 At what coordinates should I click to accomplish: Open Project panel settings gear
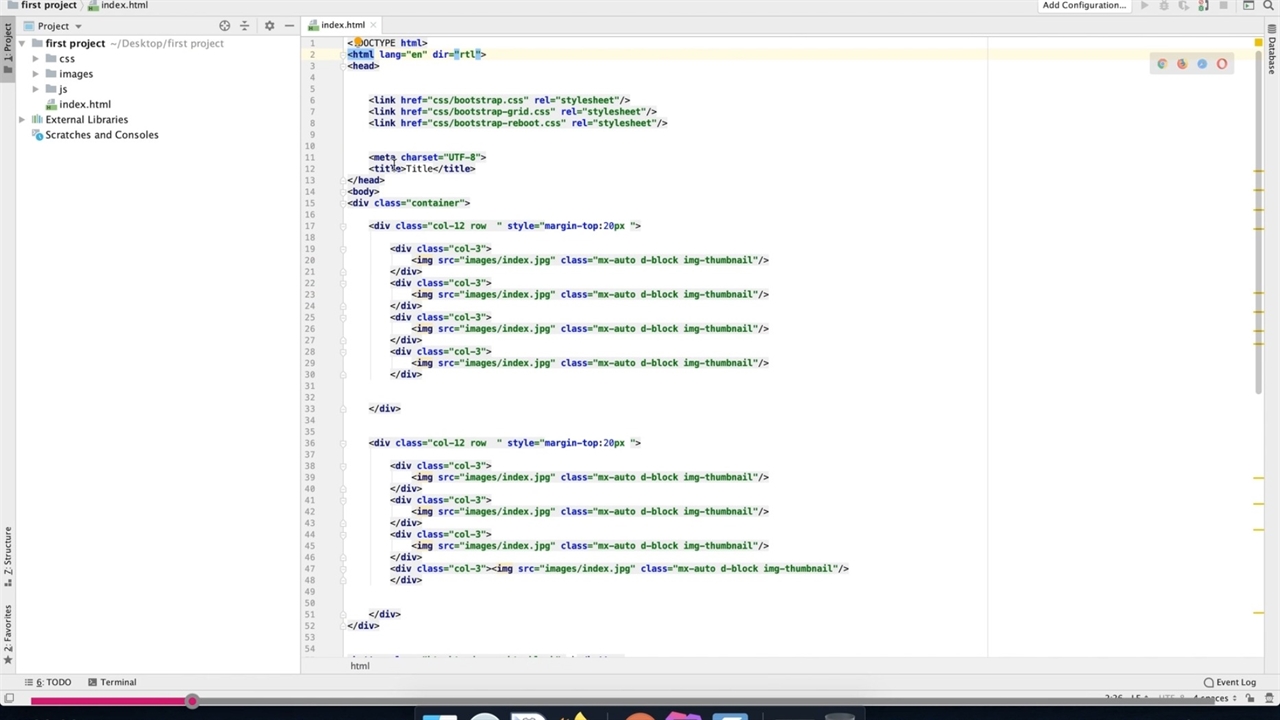click(x=269, y=26)
